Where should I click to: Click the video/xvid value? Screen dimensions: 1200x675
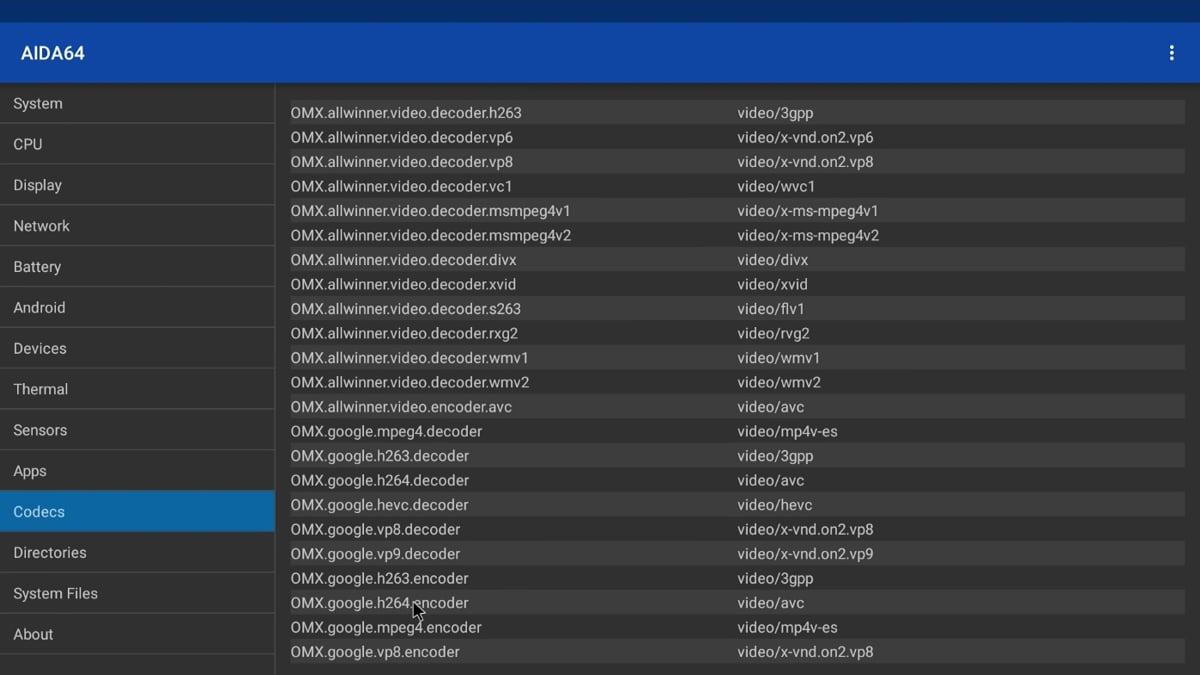click(x=772, y=284)
